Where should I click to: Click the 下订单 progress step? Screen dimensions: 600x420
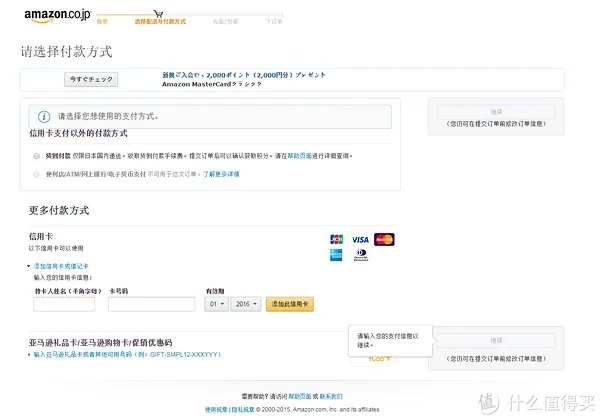[274, 22]
